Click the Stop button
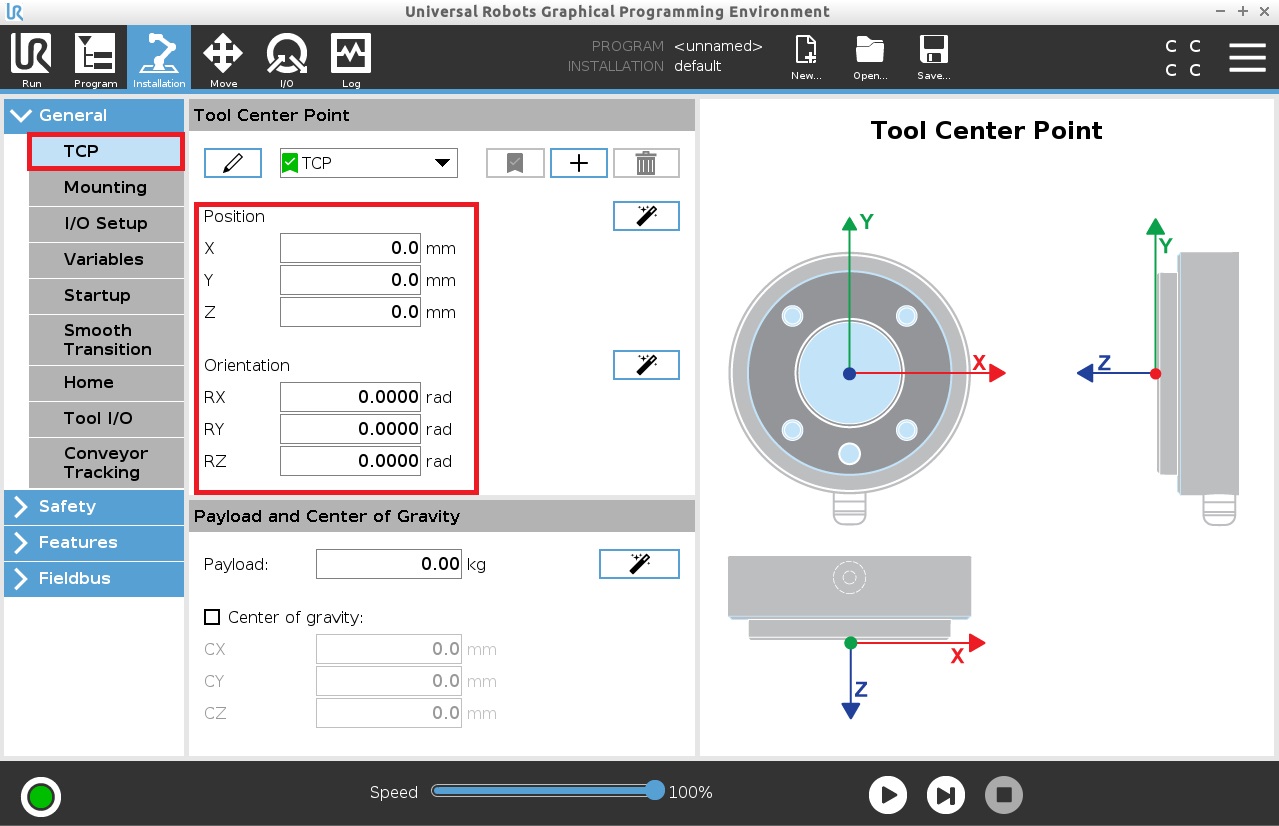The image size is (1279, 826). tap(1004, 795)
